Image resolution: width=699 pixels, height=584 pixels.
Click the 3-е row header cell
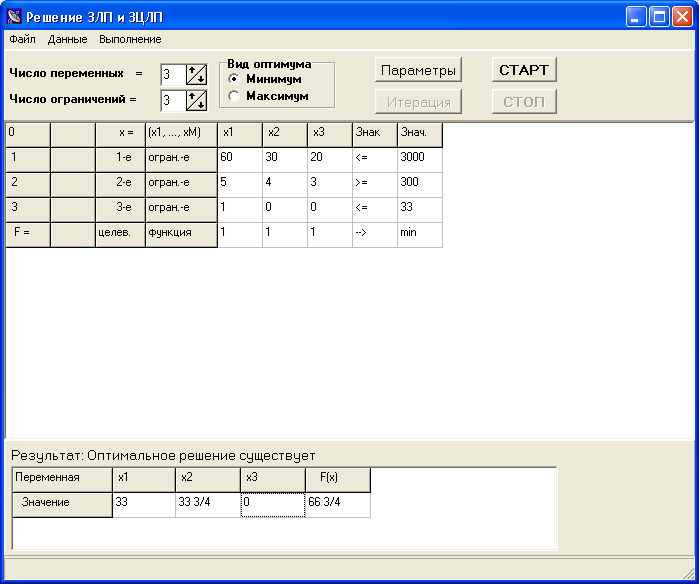(x=120, y=210)
